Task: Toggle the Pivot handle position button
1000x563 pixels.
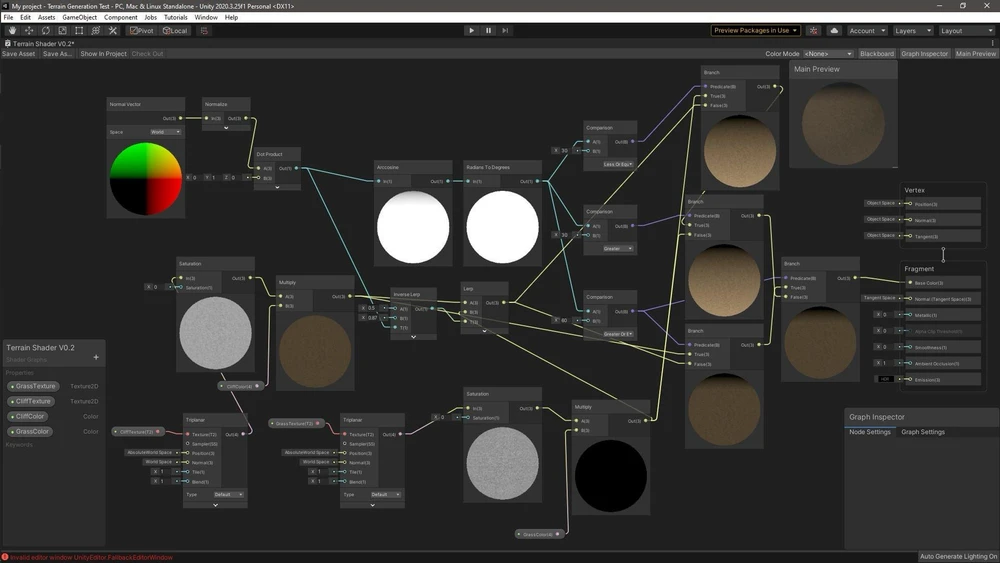Action: 141,31
